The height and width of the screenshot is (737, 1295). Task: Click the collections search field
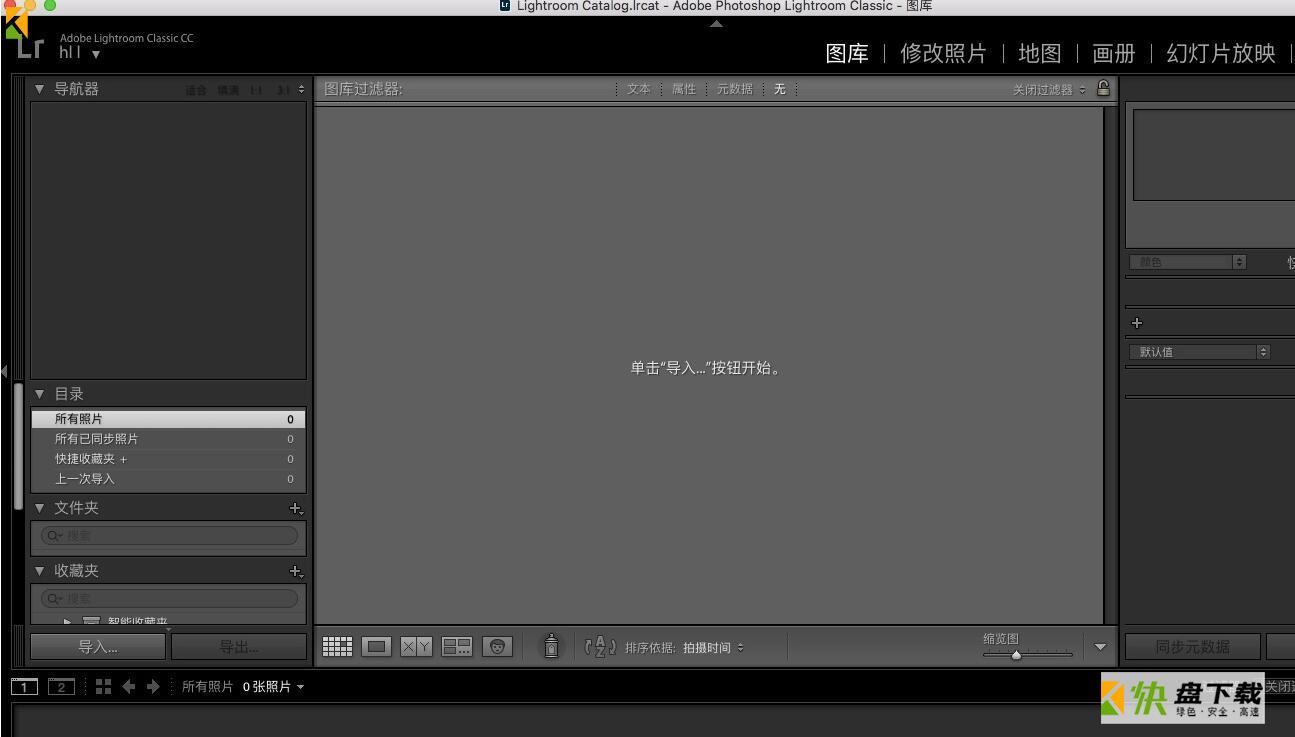point(169,599)
